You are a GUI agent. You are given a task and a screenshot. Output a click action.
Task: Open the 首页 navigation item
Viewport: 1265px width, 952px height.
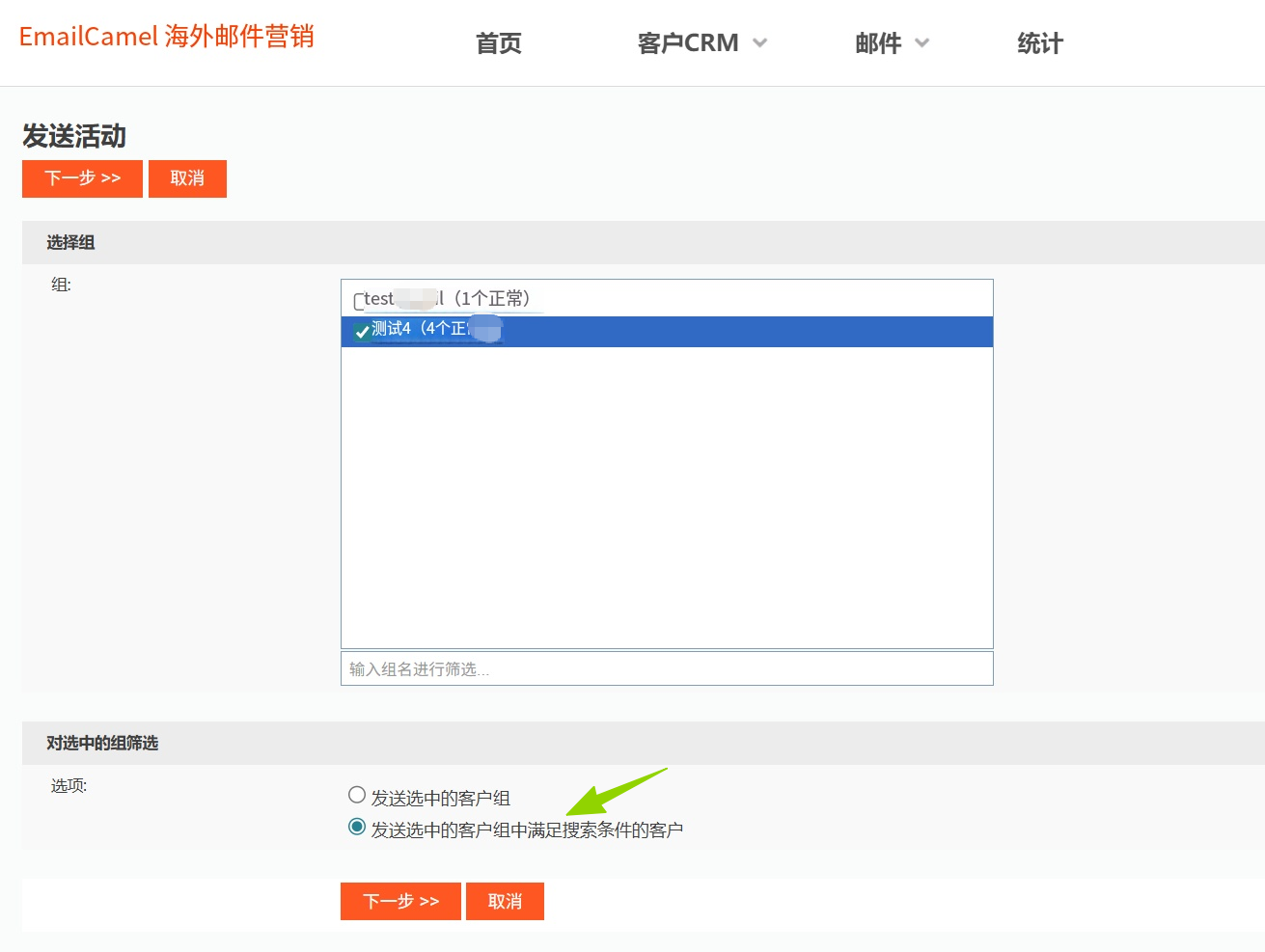pos(498,42)
